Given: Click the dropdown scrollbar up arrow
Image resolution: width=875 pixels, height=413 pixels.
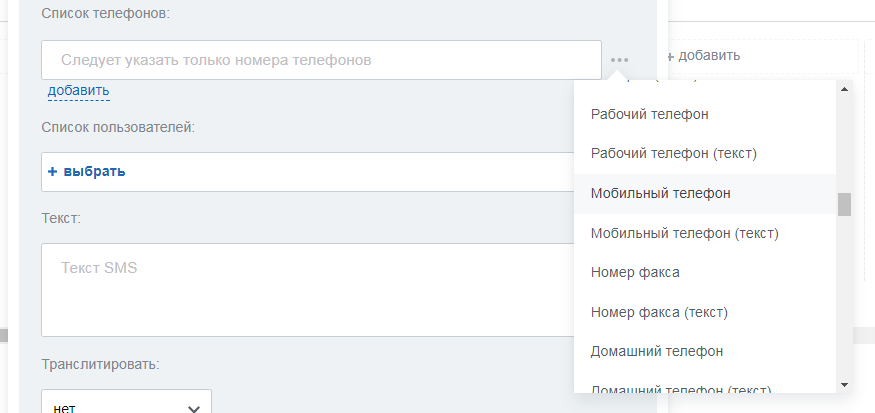Looking at the screenshot, I should [x=844, y=89].
